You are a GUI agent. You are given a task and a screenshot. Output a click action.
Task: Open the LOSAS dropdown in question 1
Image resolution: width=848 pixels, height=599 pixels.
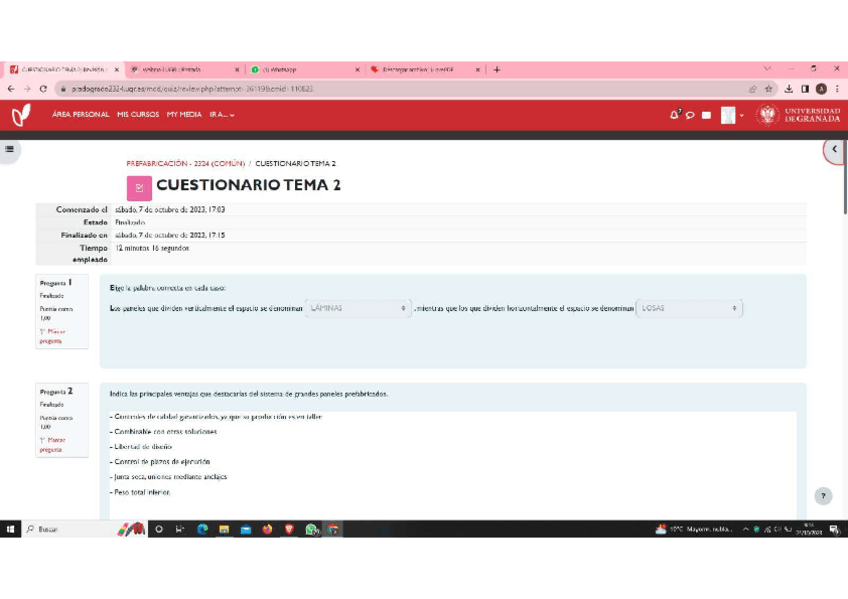[x=689, y=308]
